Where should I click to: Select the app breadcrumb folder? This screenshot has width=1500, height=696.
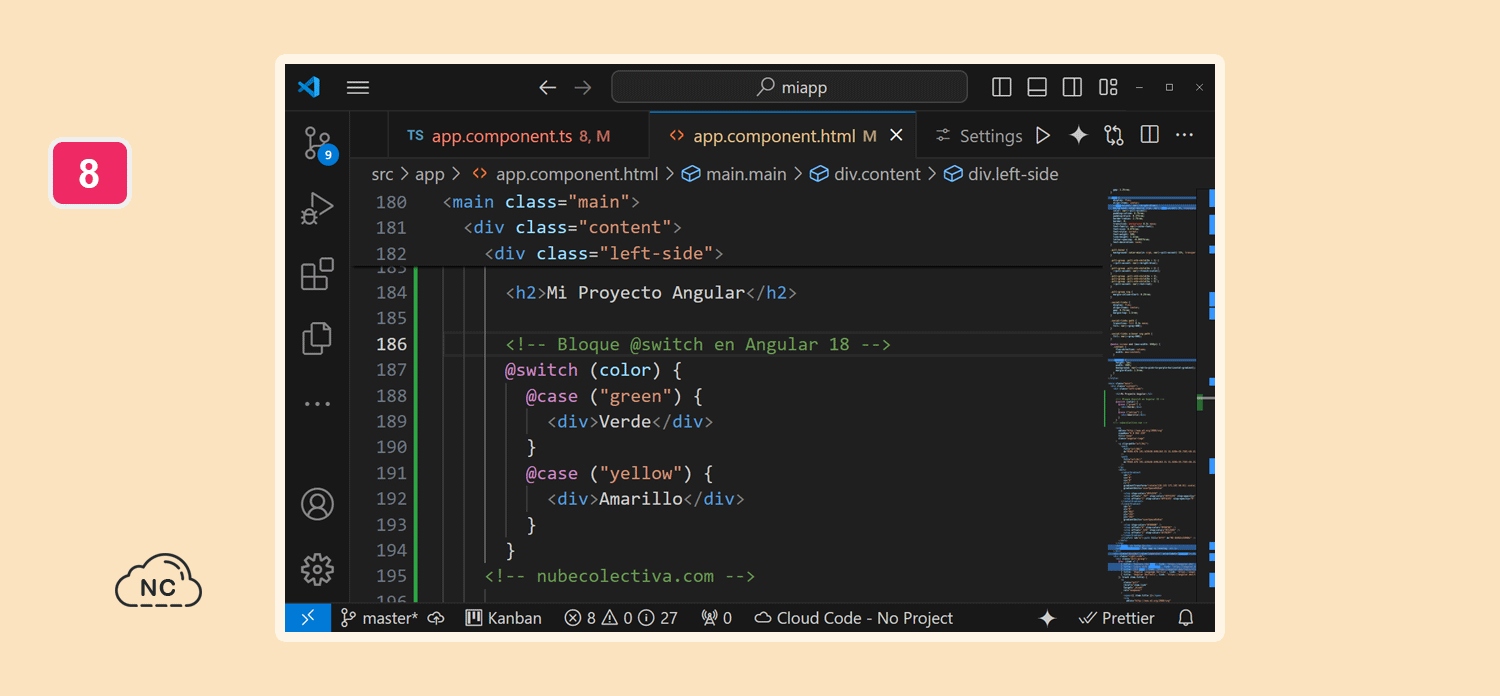pyautogui.click(x=430, y=174)
